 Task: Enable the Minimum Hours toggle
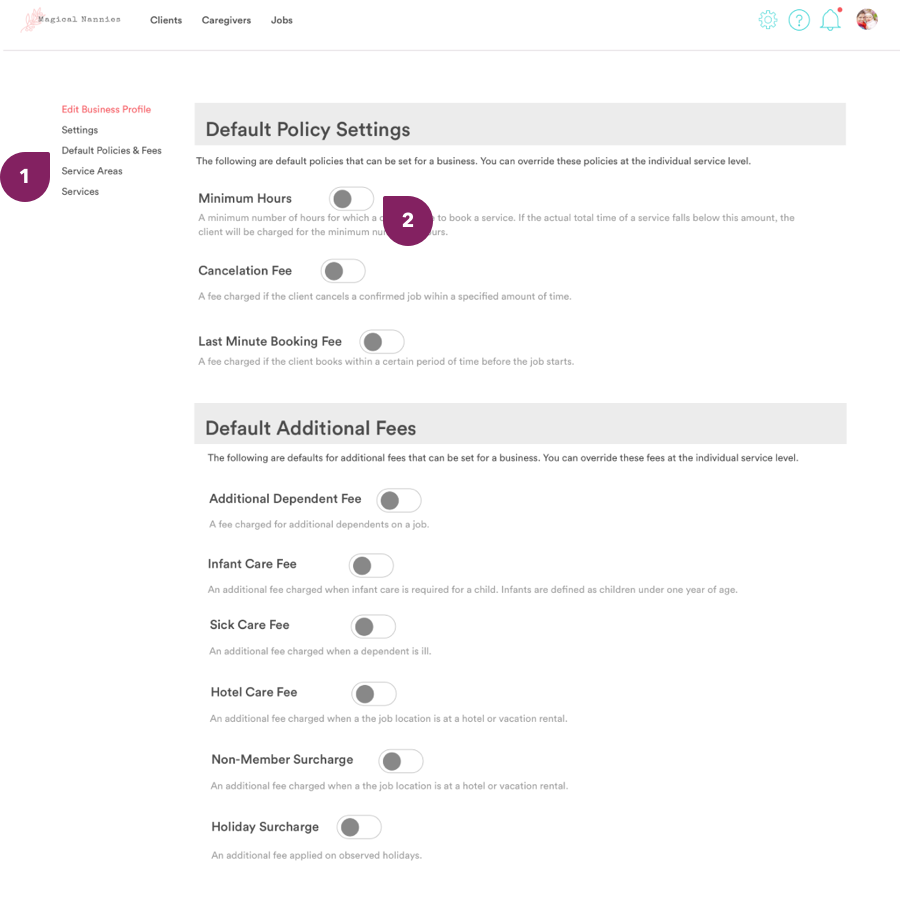coord(351,199)
